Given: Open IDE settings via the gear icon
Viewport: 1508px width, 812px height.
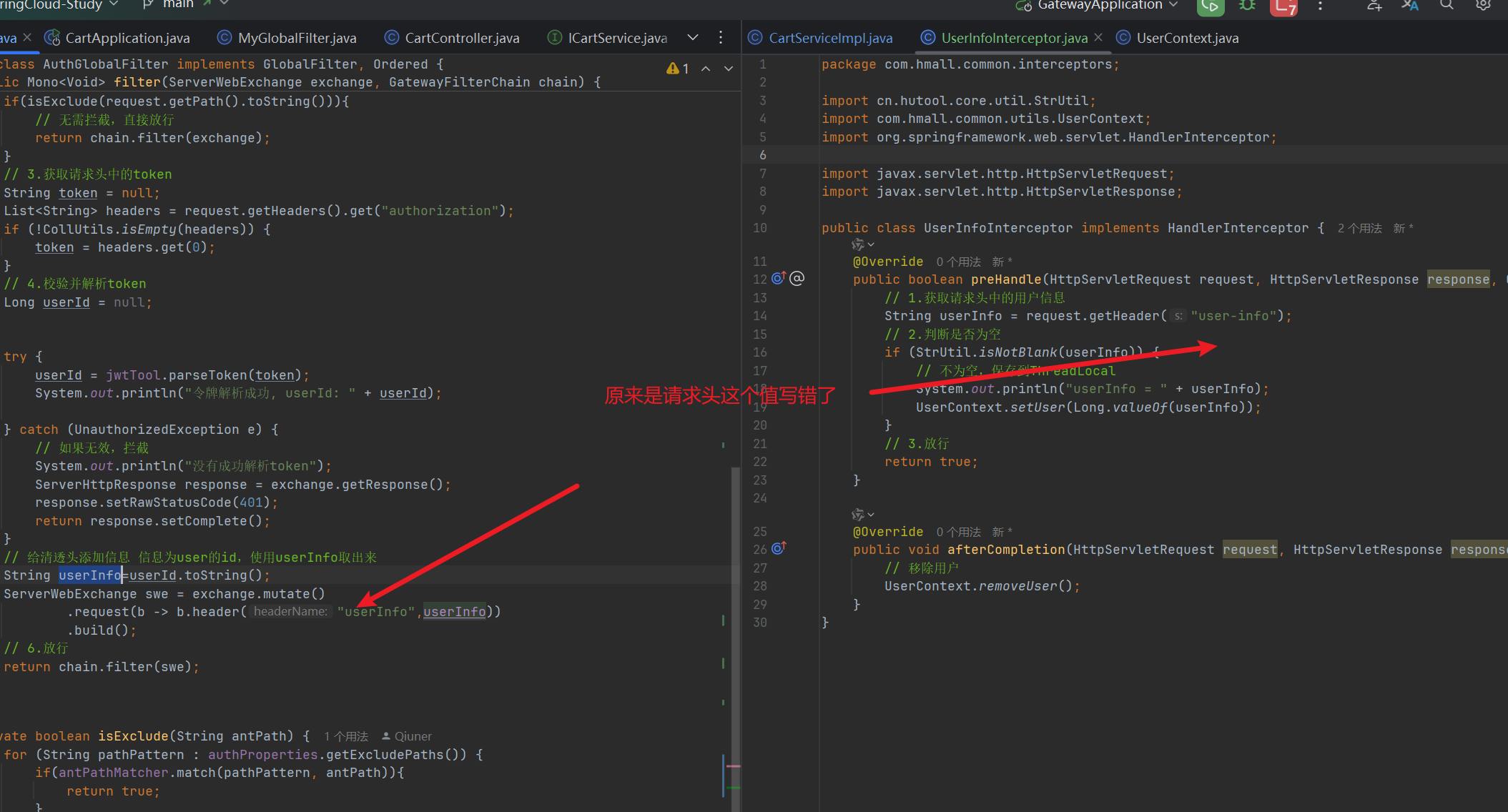Looking at the screenshot, I should pyautogui.click(x=1483, y=5).
